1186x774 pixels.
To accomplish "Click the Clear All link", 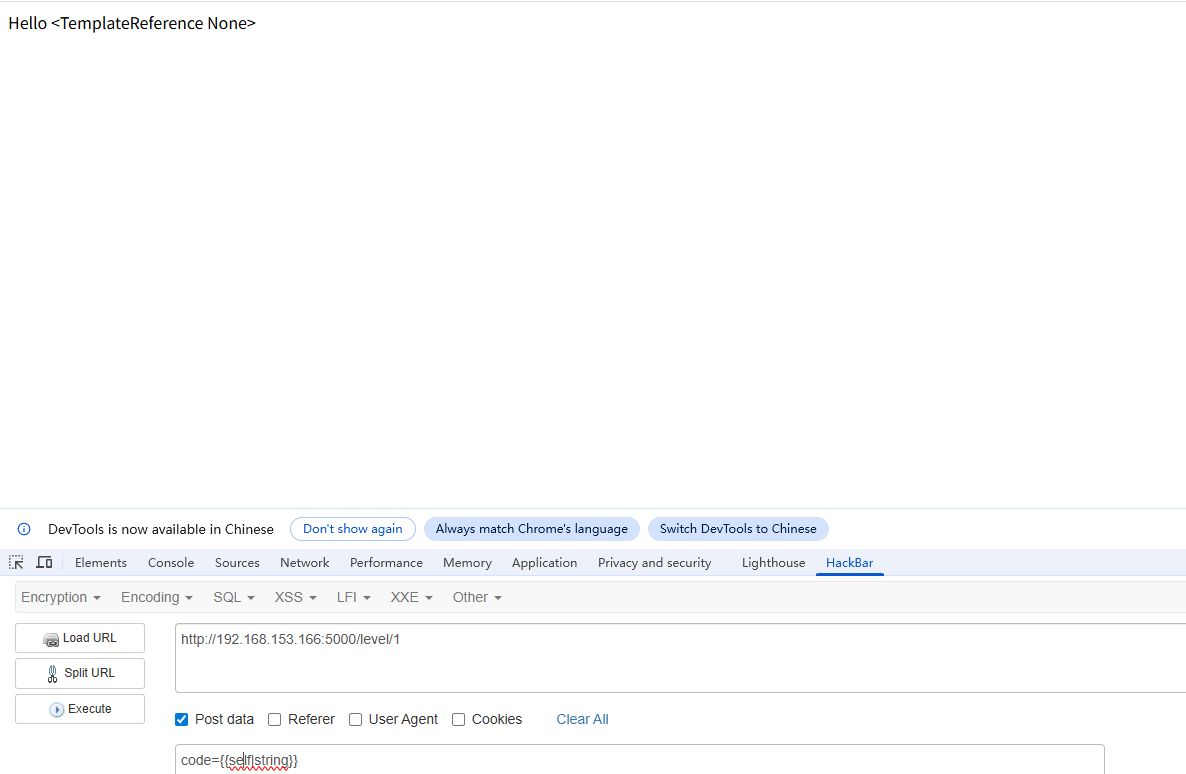I will tap(582, 720).
